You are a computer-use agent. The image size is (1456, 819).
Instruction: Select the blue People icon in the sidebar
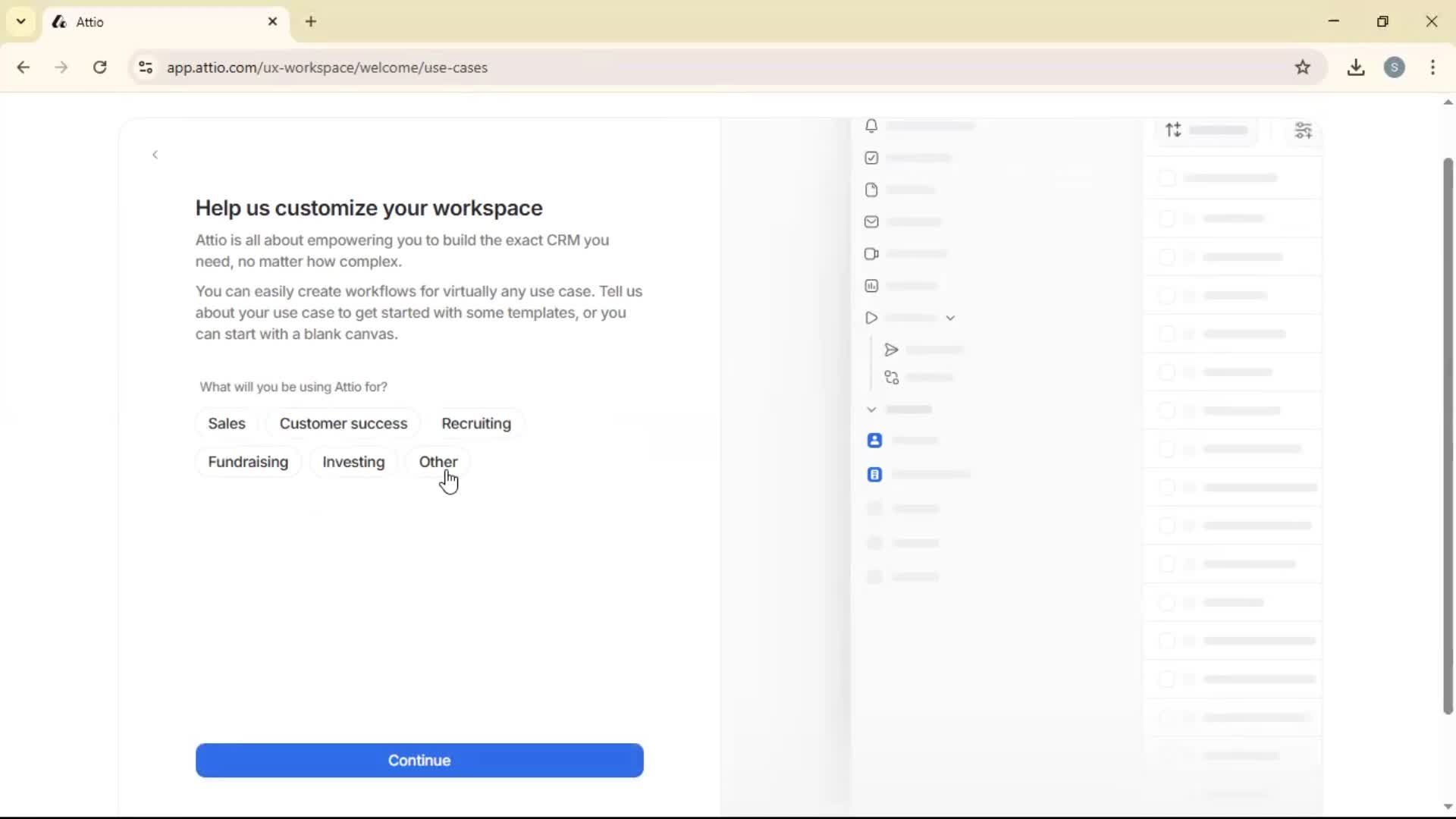[874, 440]
